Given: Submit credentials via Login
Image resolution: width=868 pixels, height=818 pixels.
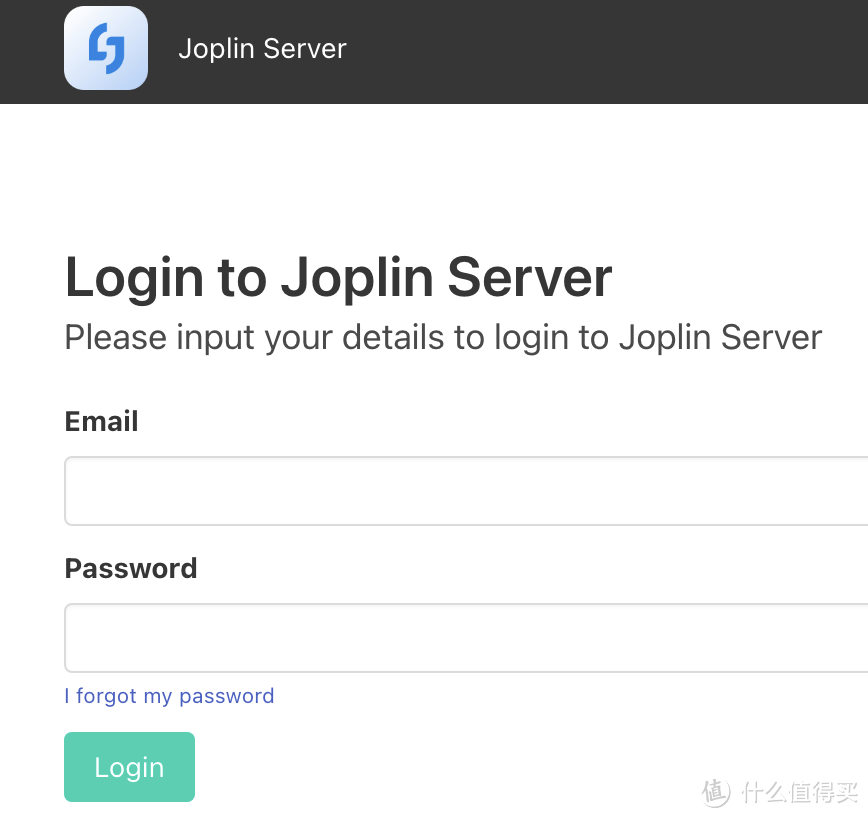Looking at the screenshot, I should pos(129,766).
